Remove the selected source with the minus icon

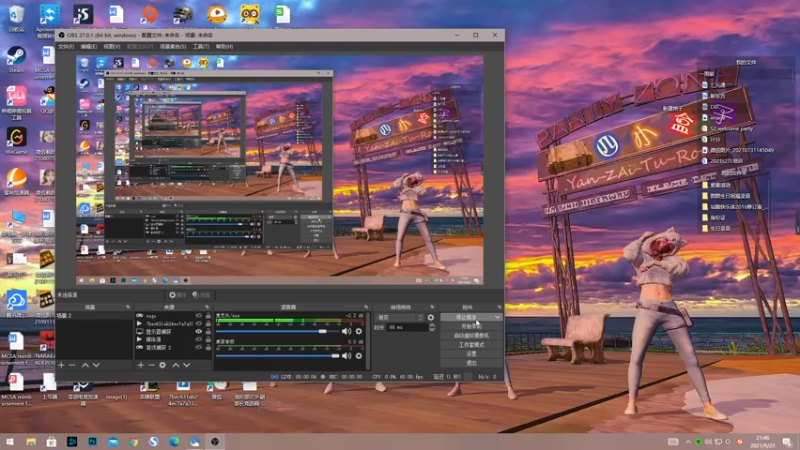152,365
